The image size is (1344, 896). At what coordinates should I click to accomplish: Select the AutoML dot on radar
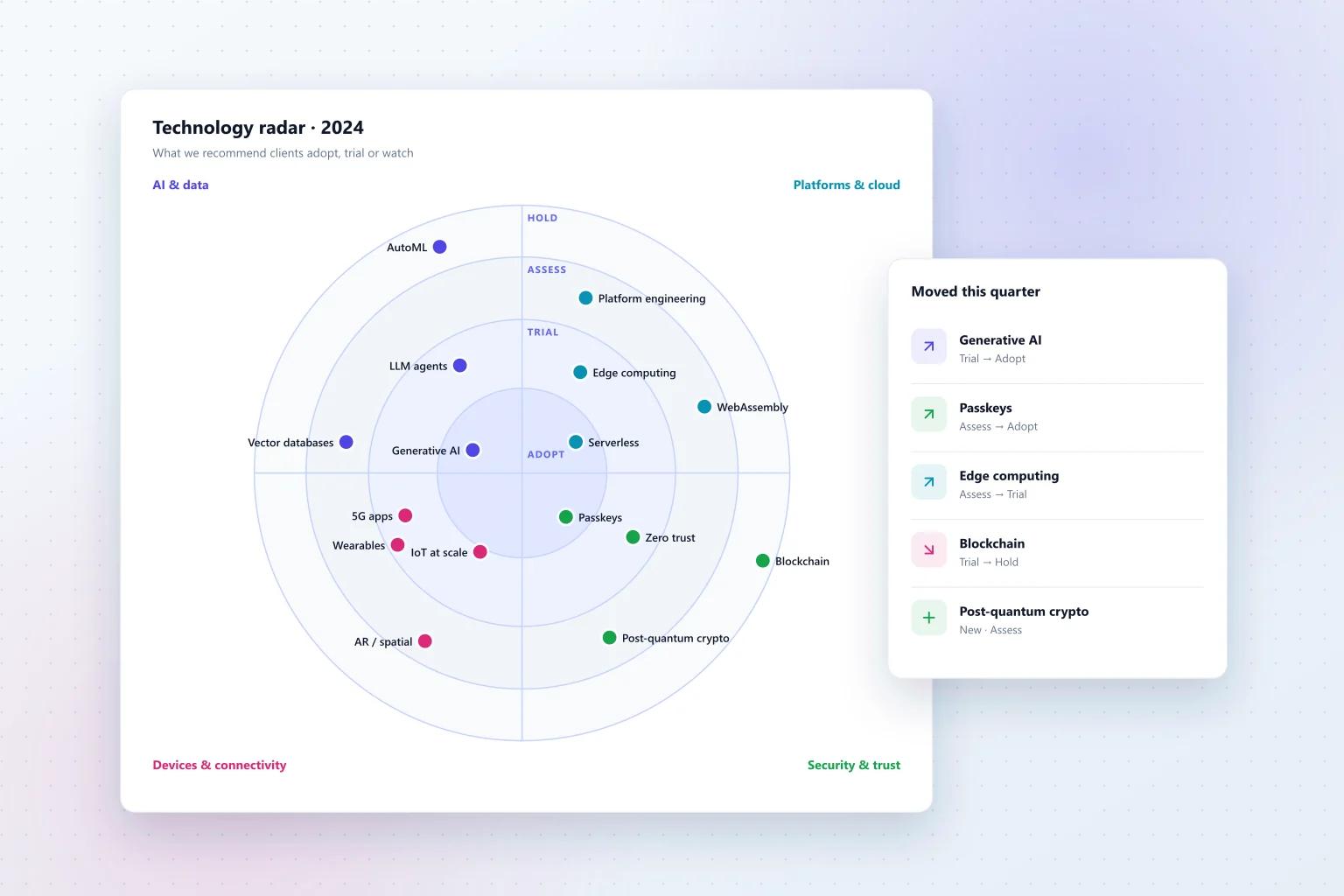coord(440,247)
